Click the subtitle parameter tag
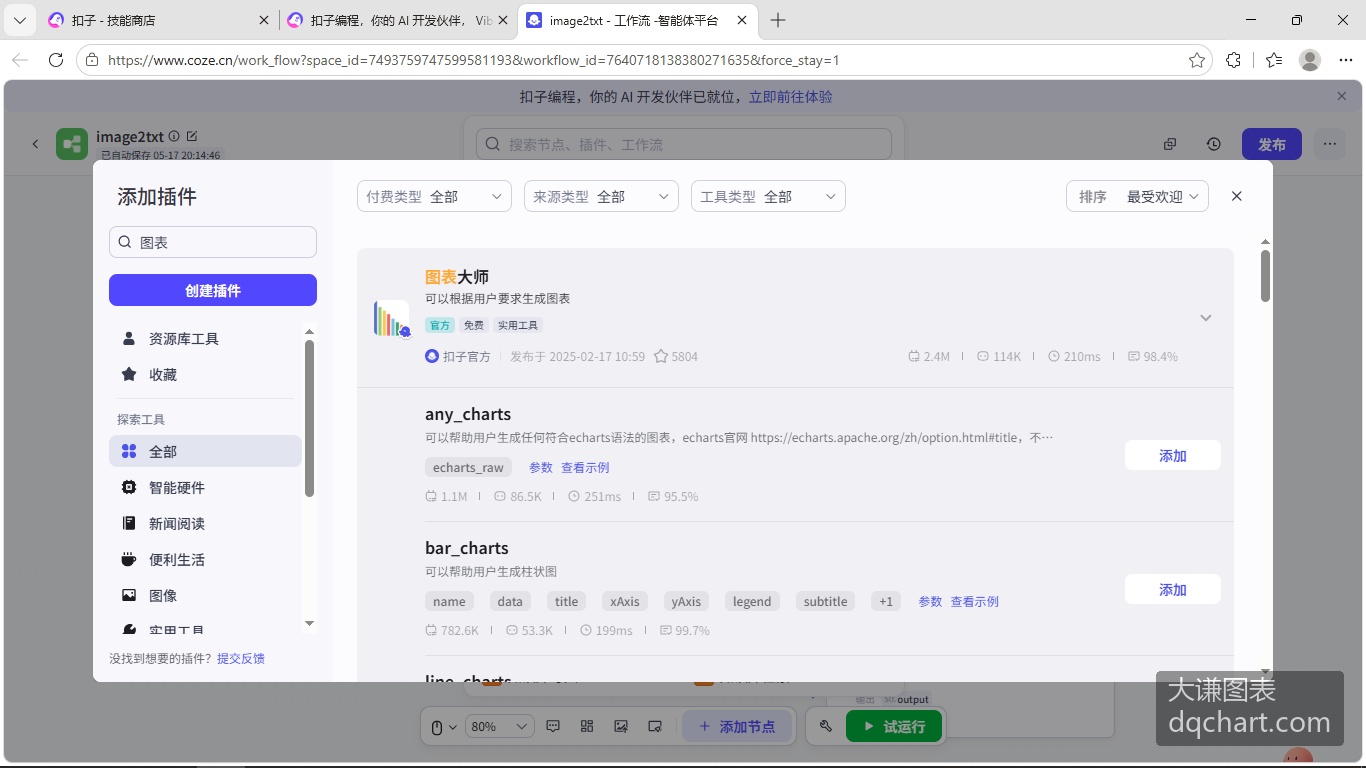1366x768 pixels. point(826,602)
